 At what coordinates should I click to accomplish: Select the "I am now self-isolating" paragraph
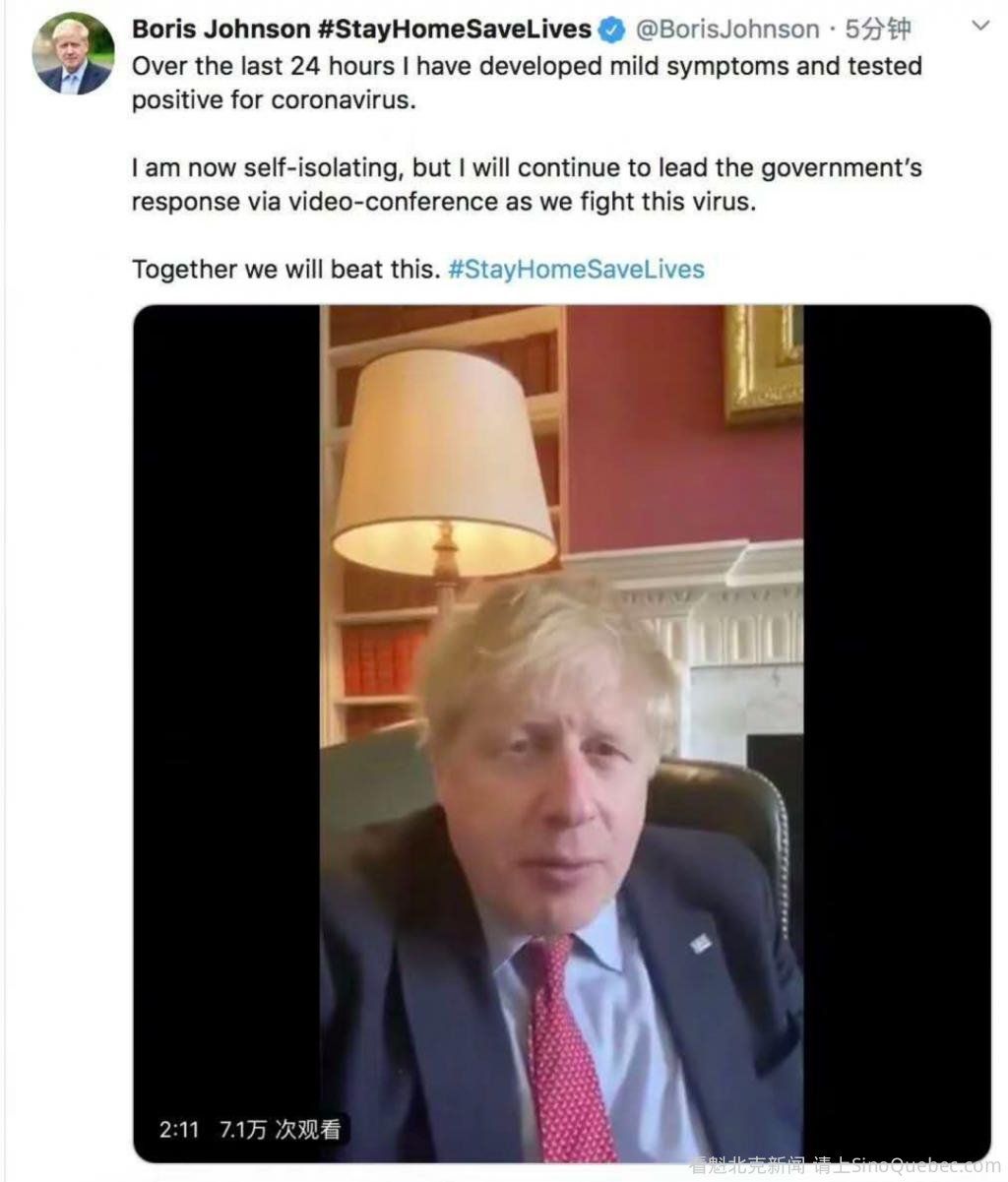click(x=527, y=184)
